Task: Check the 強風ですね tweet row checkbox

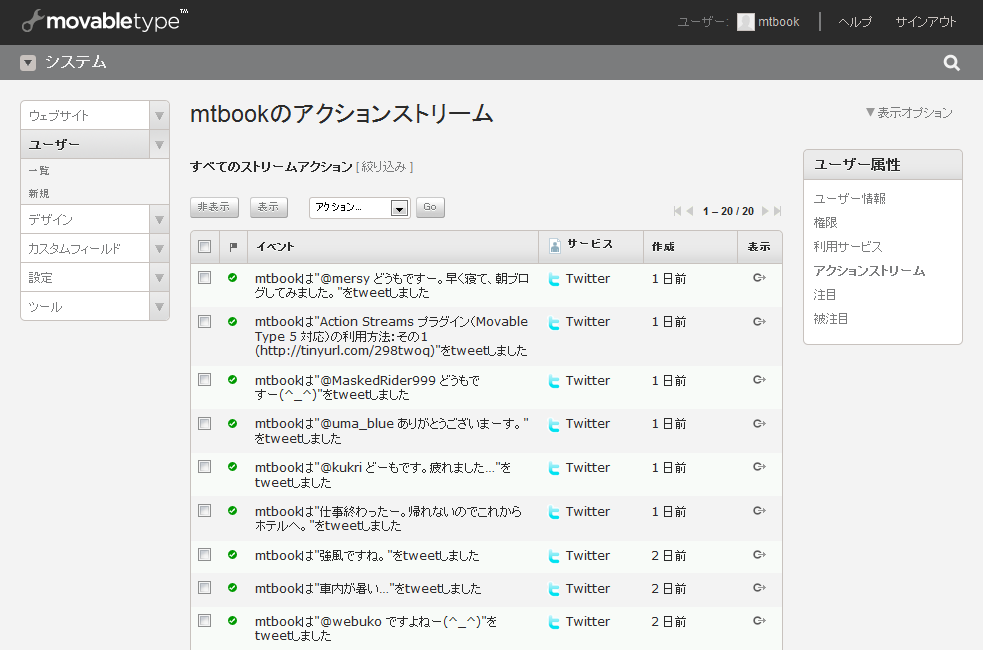Action: click(204, 555)
